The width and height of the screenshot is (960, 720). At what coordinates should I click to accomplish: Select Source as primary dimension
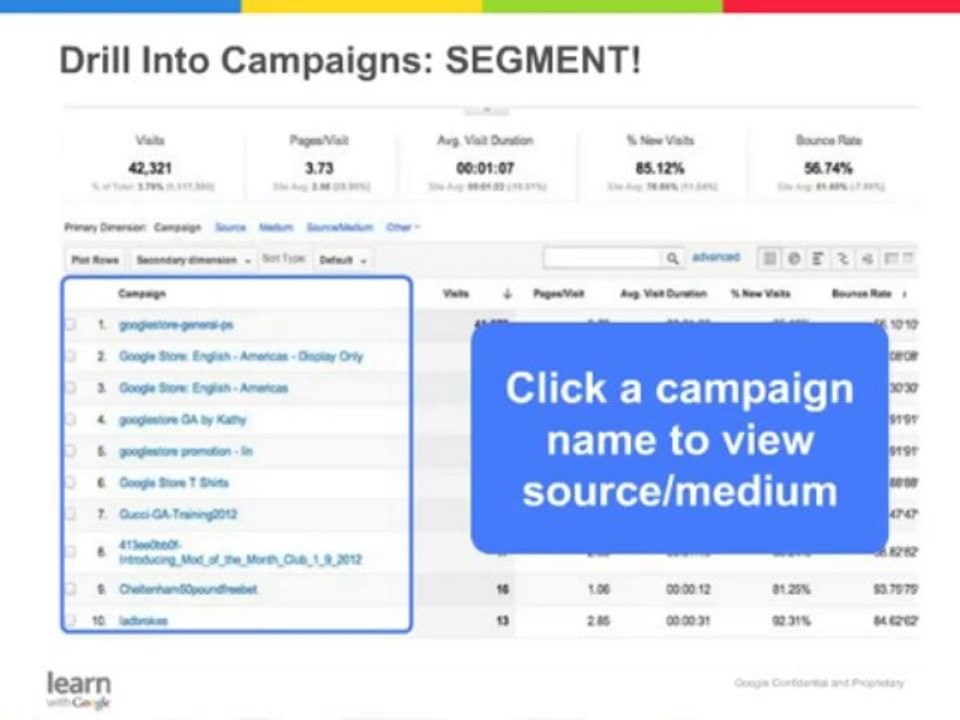pyautogui.click(x=230, y=227)
